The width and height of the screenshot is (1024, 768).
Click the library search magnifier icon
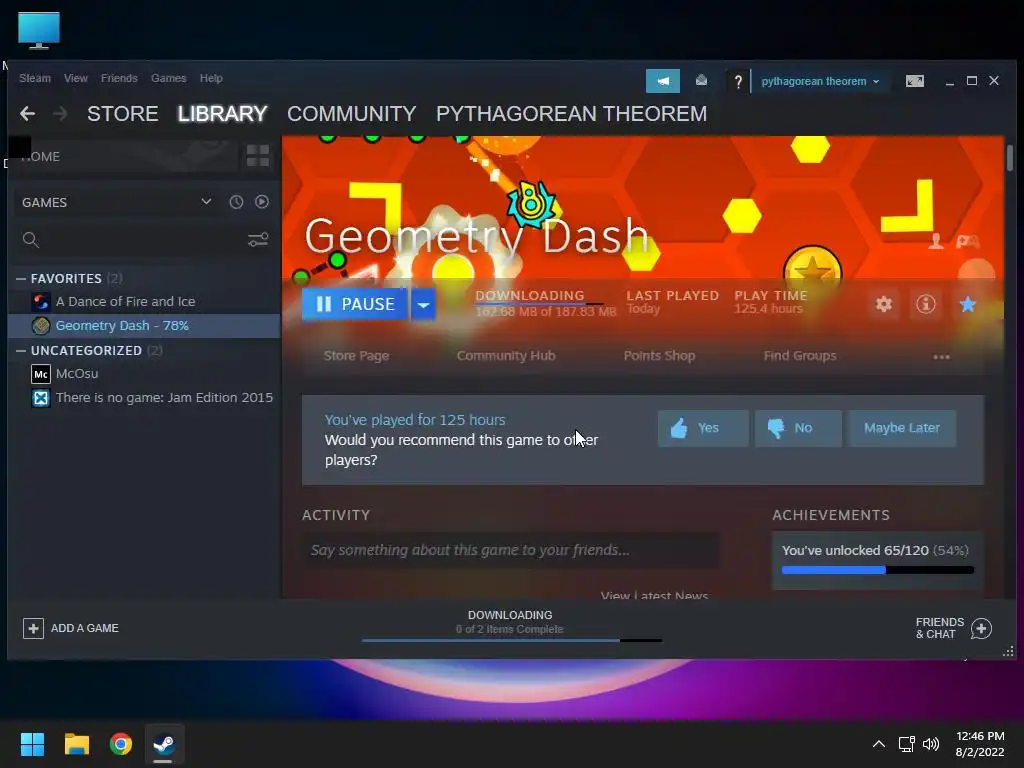31,240
